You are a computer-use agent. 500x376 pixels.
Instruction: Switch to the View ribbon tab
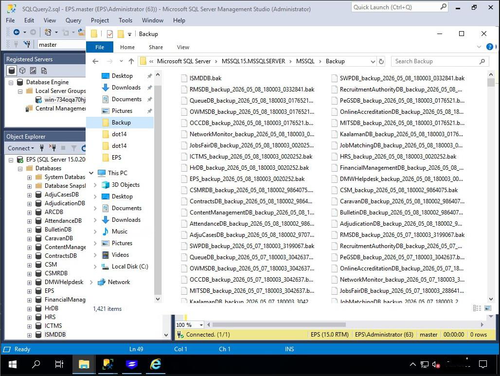(183, 47)
